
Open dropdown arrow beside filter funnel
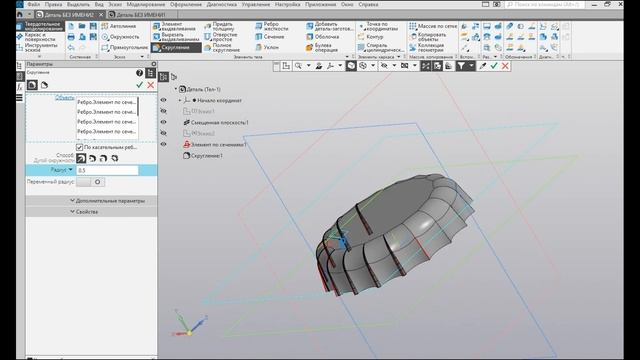click(471, 66)
